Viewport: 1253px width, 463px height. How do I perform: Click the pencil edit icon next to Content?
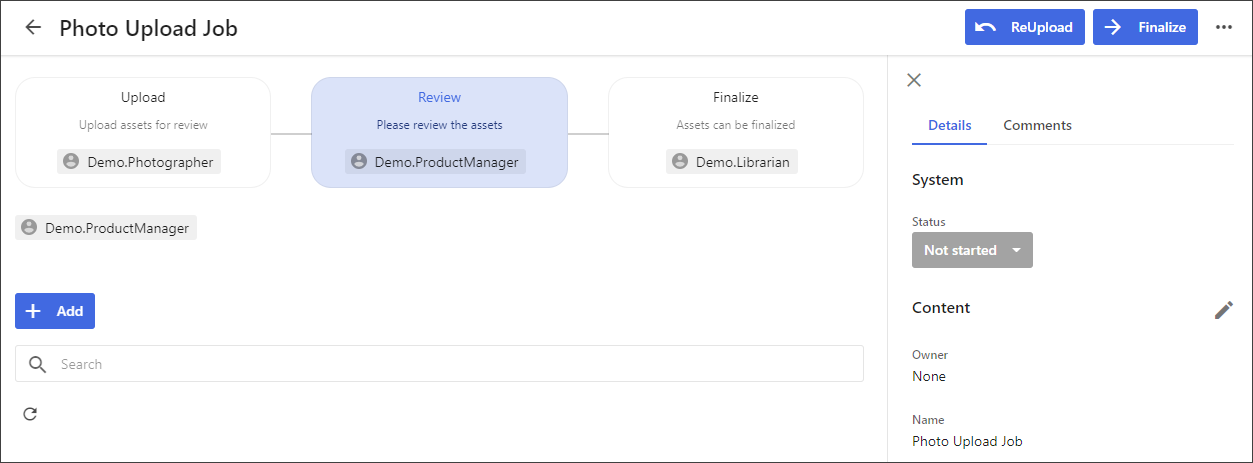[1224, 310]
